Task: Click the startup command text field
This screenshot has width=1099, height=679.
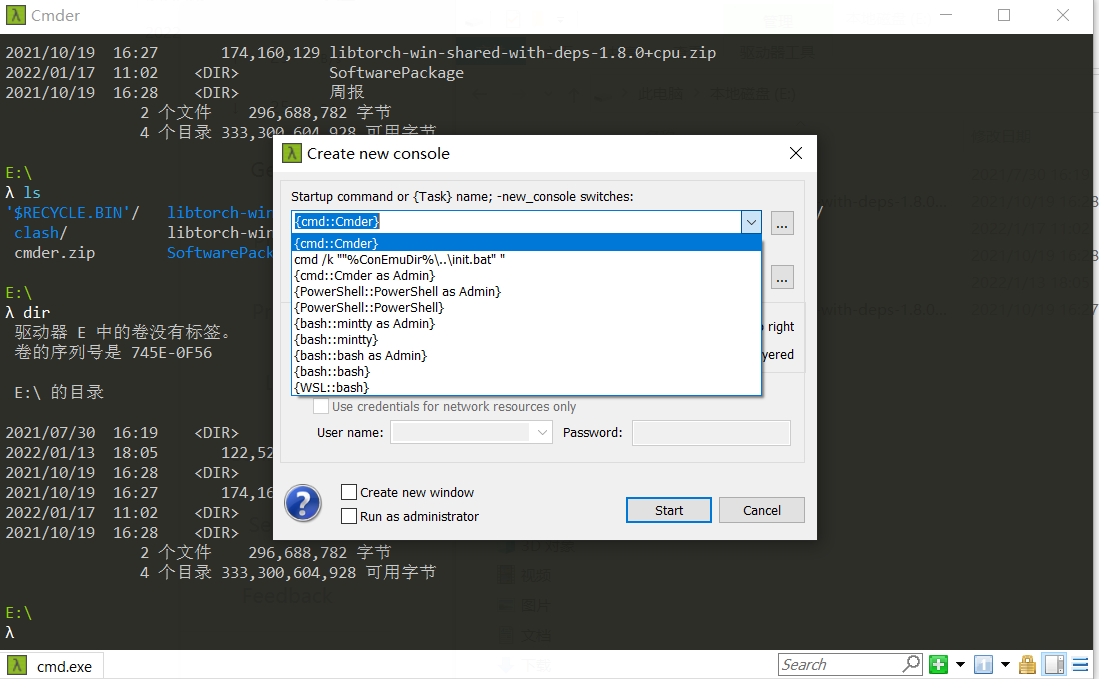Action: pos(517,222)
